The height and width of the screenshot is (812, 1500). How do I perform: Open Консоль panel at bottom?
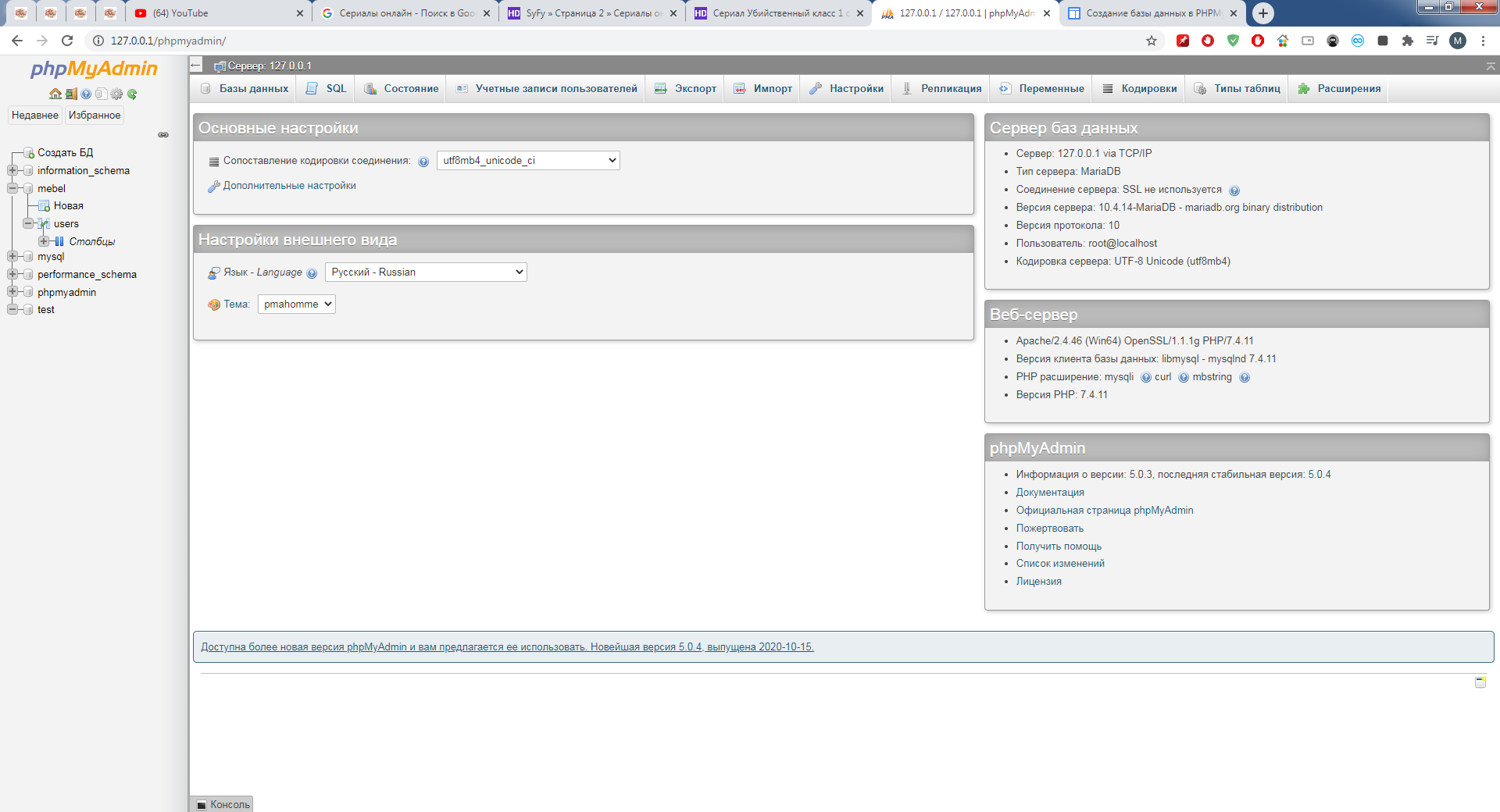(223, 804)
